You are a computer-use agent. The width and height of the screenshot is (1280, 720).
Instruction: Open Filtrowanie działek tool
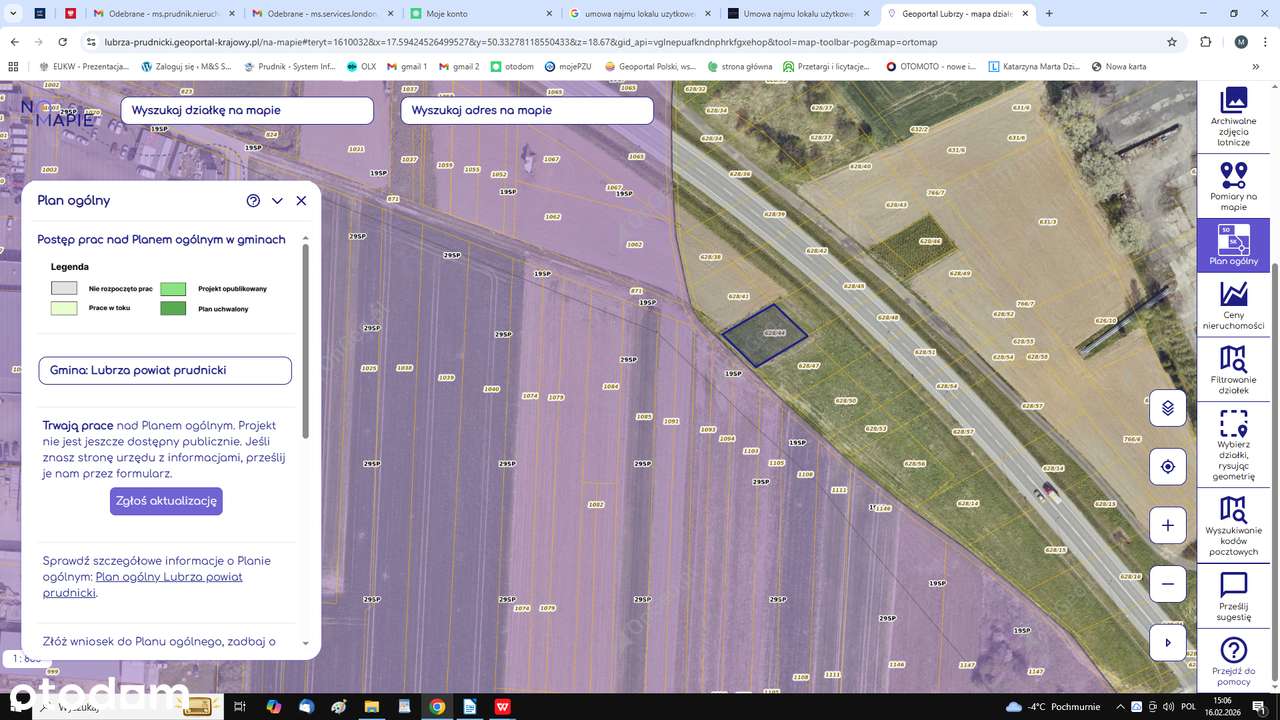click(x=1233, y=370)
